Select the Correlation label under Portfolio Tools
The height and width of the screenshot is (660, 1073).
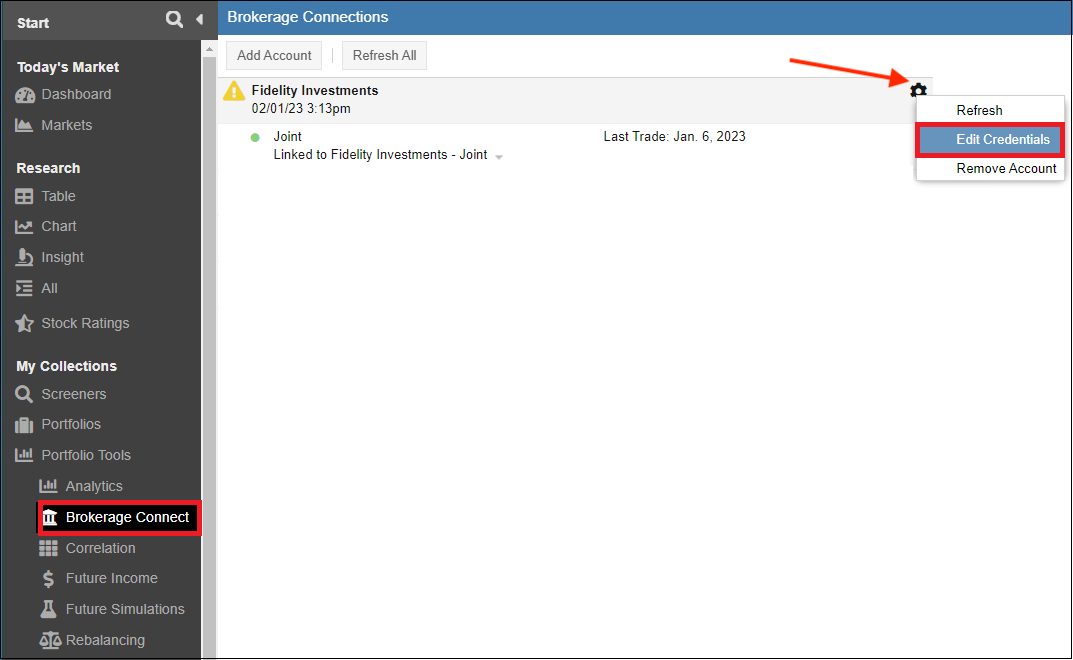pos(100,548)
